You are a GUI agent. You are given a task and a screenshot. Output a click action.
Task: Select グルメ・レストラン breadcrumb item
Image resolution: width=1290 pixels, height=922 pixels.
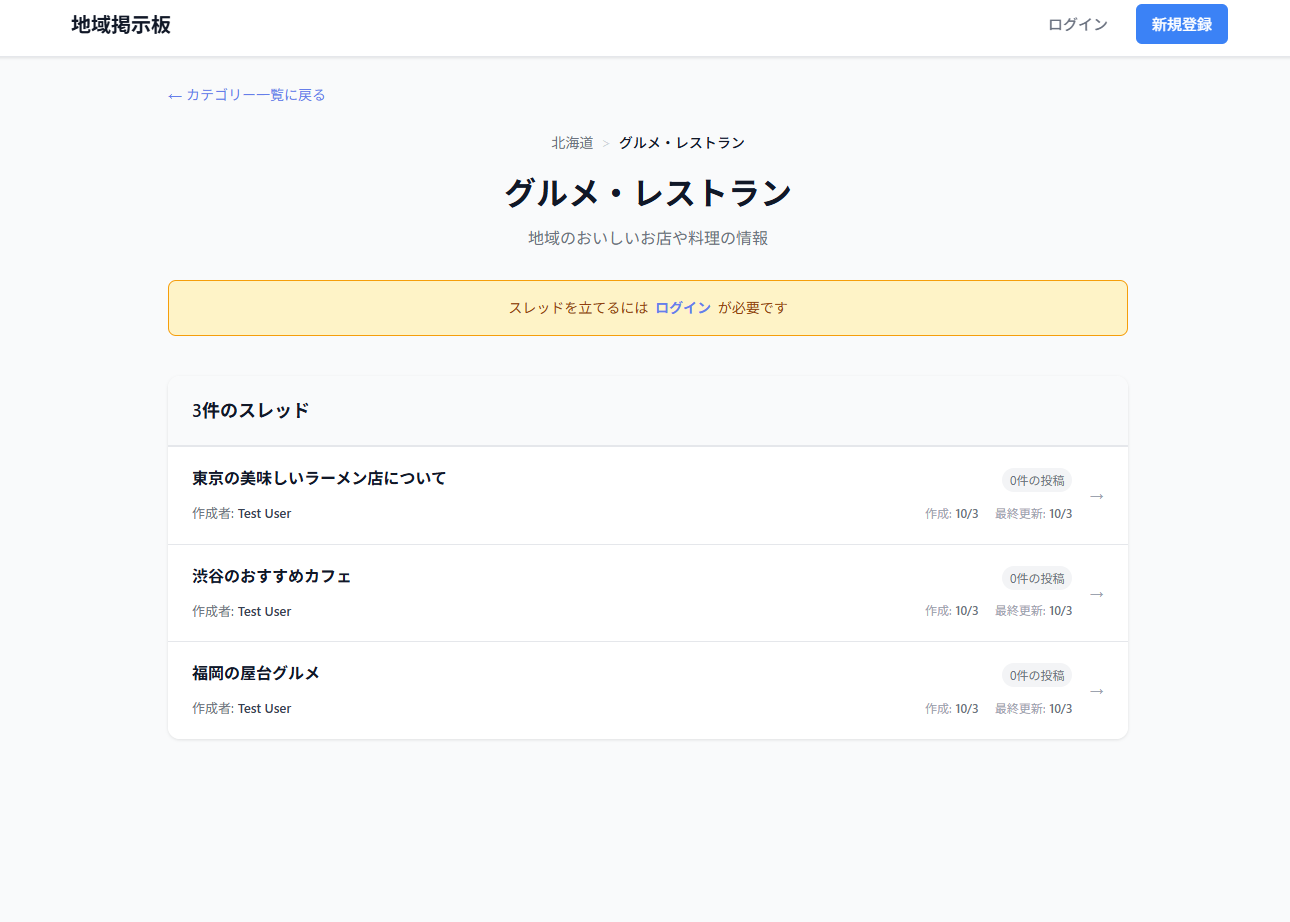tap(681, 143)
